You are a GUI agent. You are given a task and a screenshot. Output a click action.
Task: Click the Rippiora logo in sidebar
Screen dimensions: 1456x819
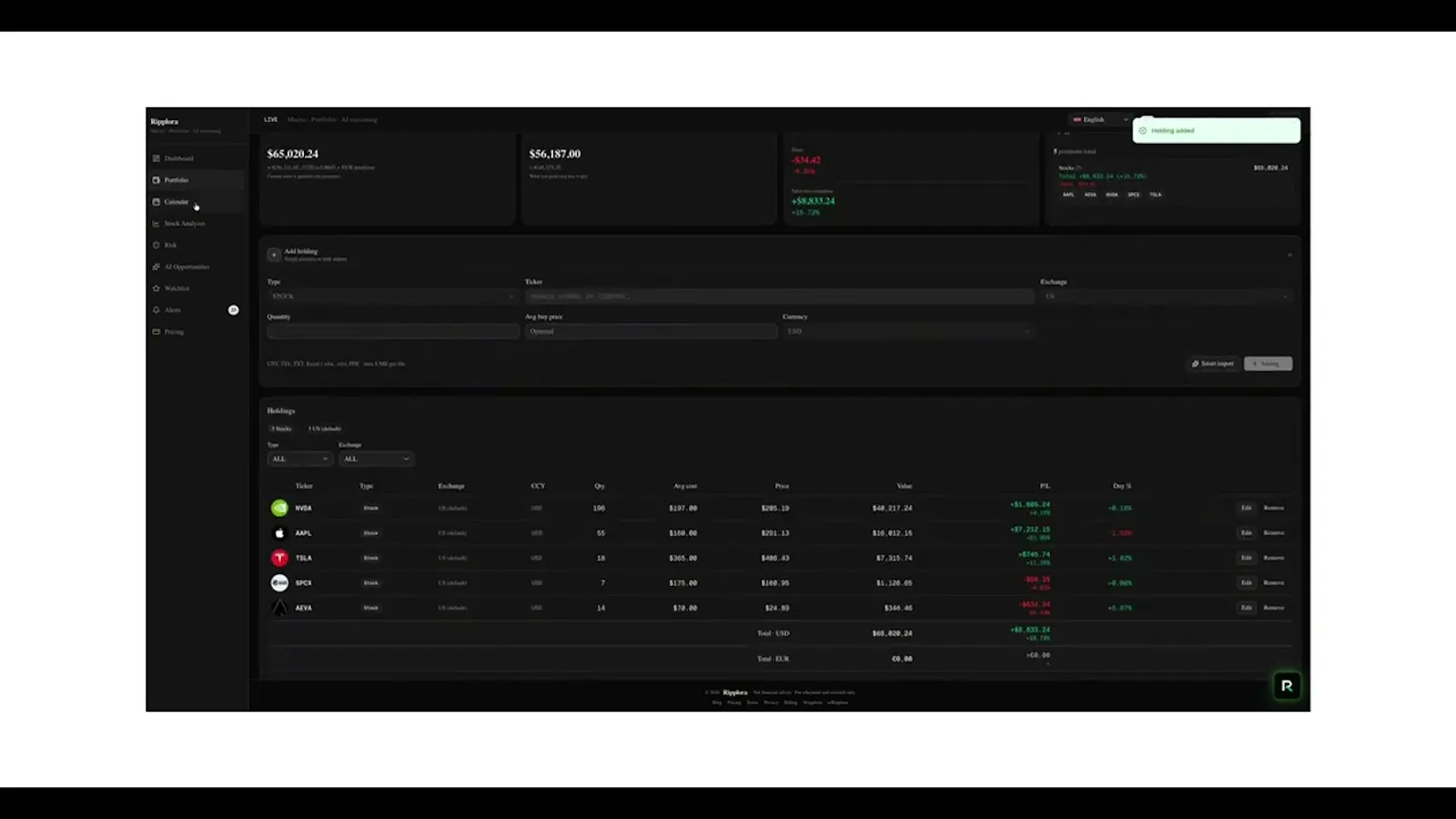[165, 122]
